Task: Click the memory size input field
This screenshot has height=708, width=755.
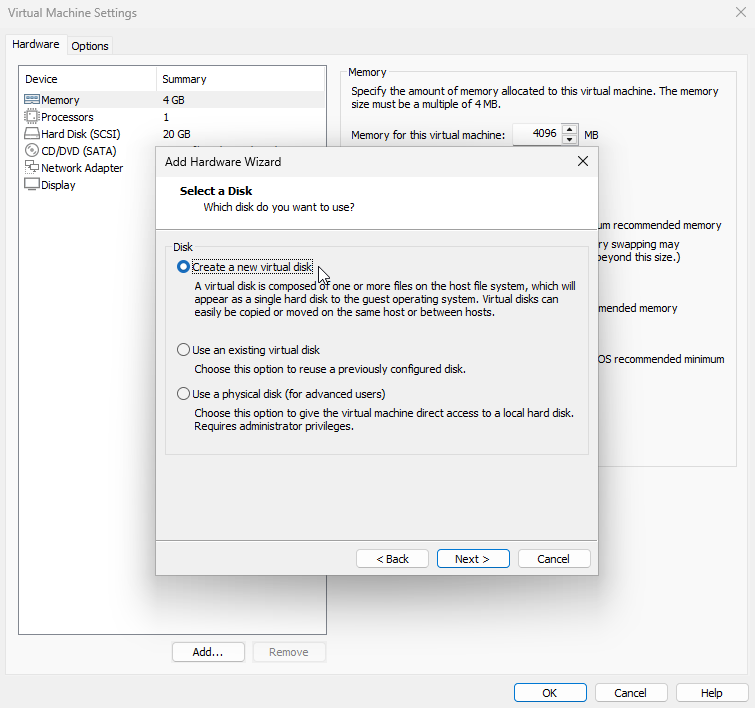Action: 536,134
